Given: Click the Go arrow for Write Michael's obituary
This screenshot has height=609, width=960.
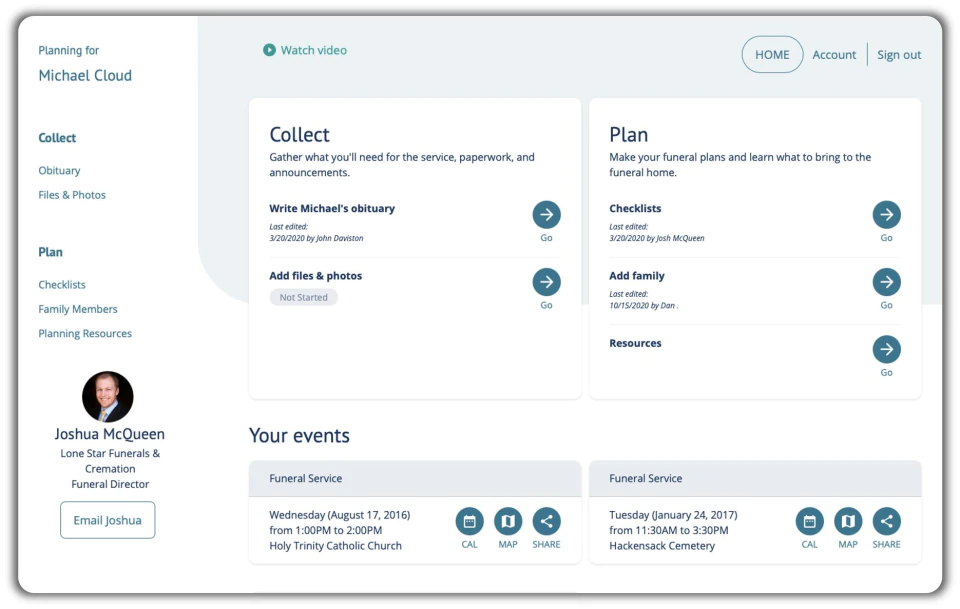Looking at the screenshot, I should pos(546,215).
